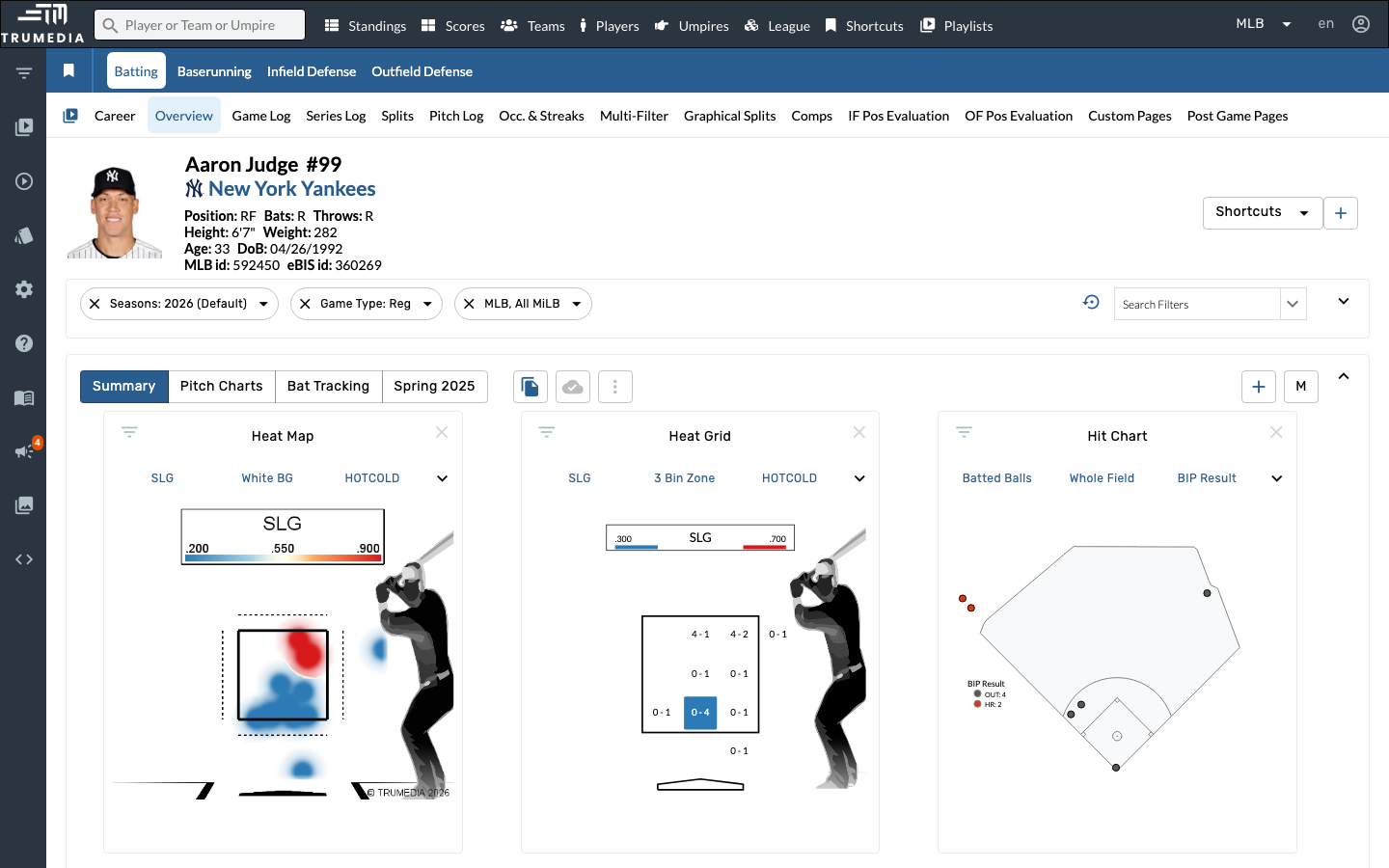Open the sidebar filter lines icon
The height and width of the screenshot is (868, 1389).
[24, 73]
